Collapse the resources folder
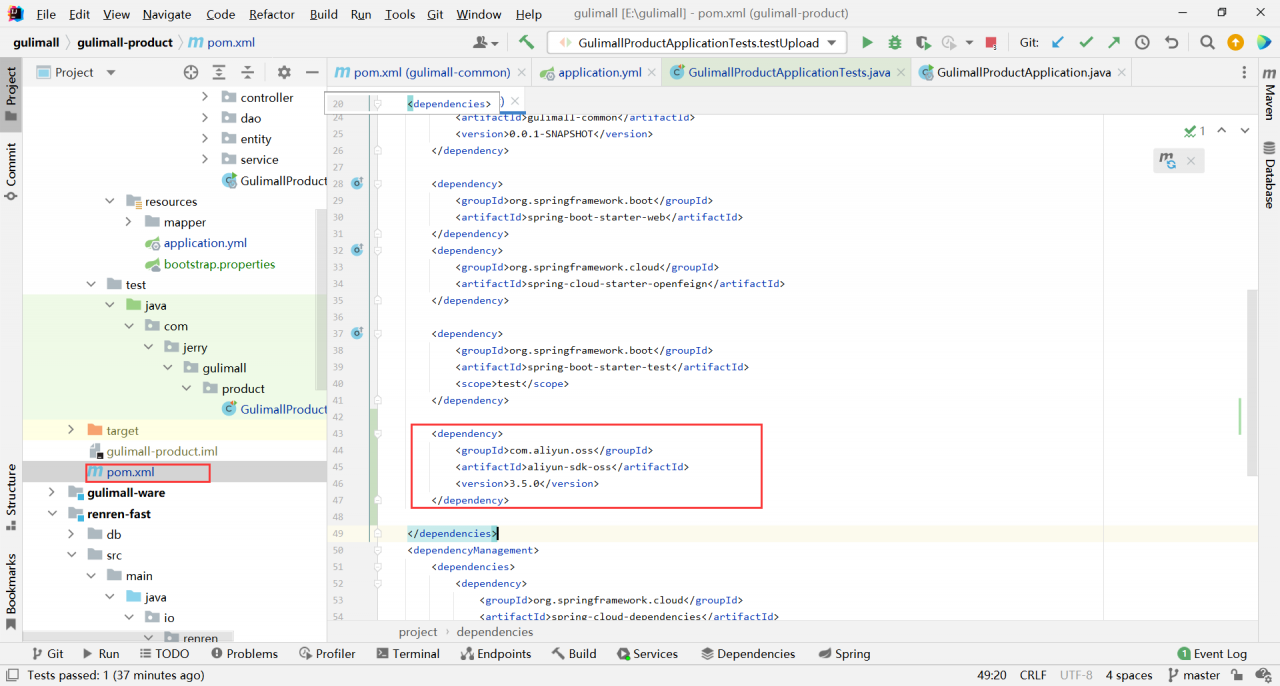 pos(109,201)
